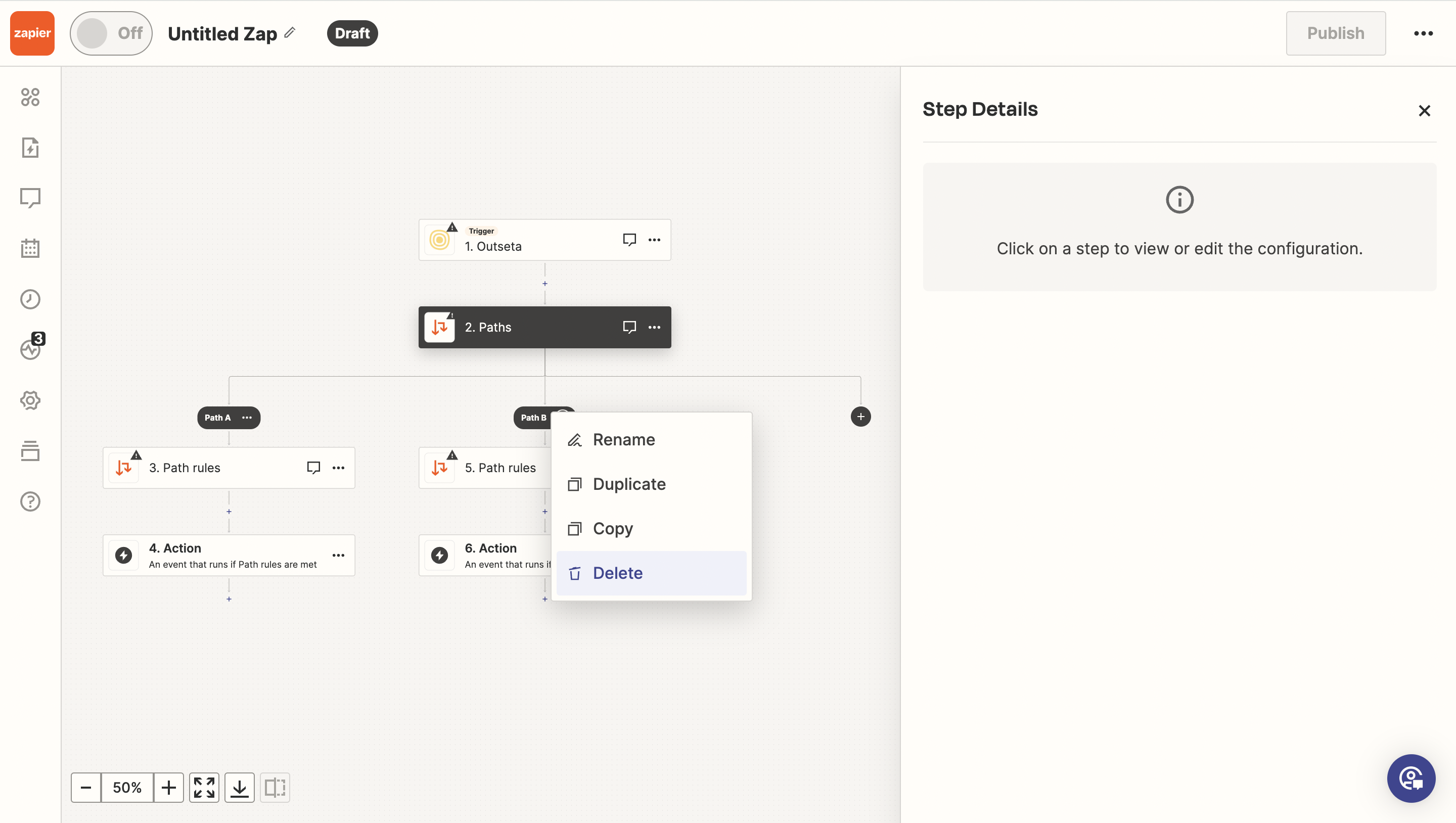Open the 3. Path rules more menu
This screenshot has height=823, width=1456.
tap(338, 468)
